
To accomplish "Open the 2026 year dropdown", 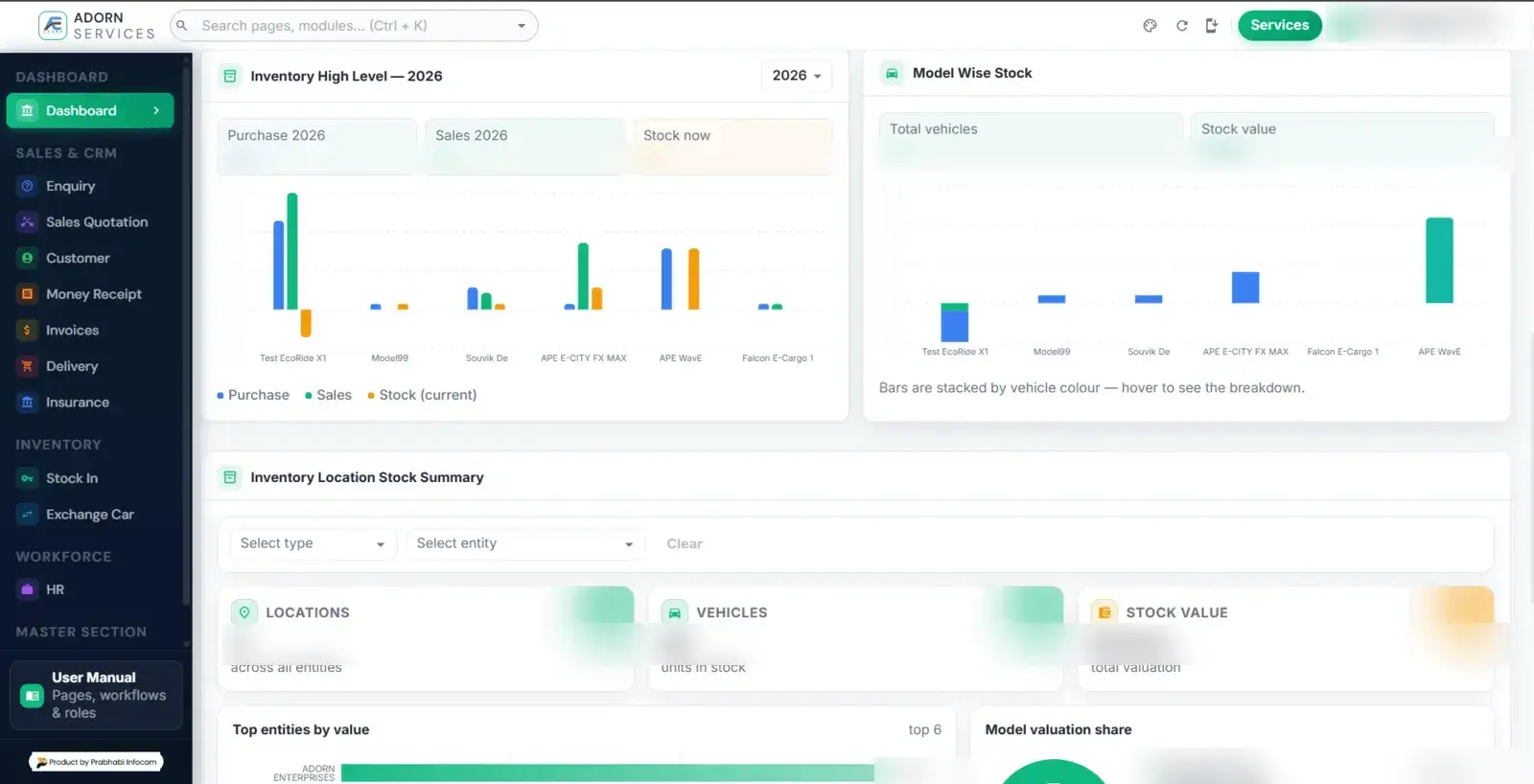I will pyautogui.click(x=797, y=76).
